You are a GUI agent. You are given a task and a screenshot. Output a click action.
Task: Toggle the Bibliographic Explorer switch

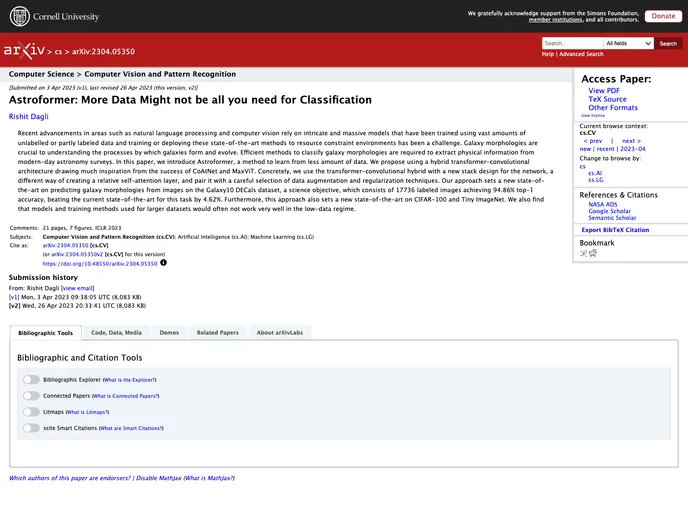tap(31, 380)
